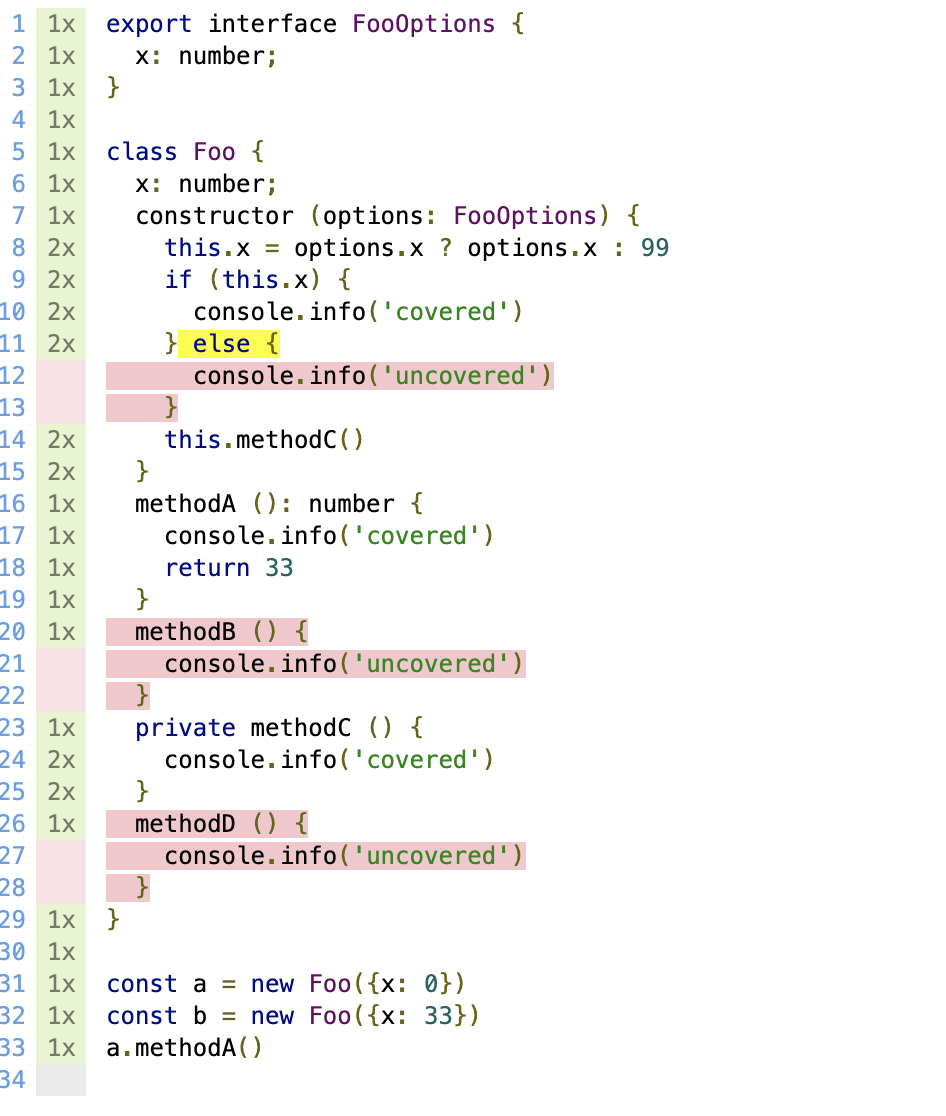Click the FooOptions interface name on line 1
The width and height of the screenshot is (946, 1116).
click(x=424, y=24)
